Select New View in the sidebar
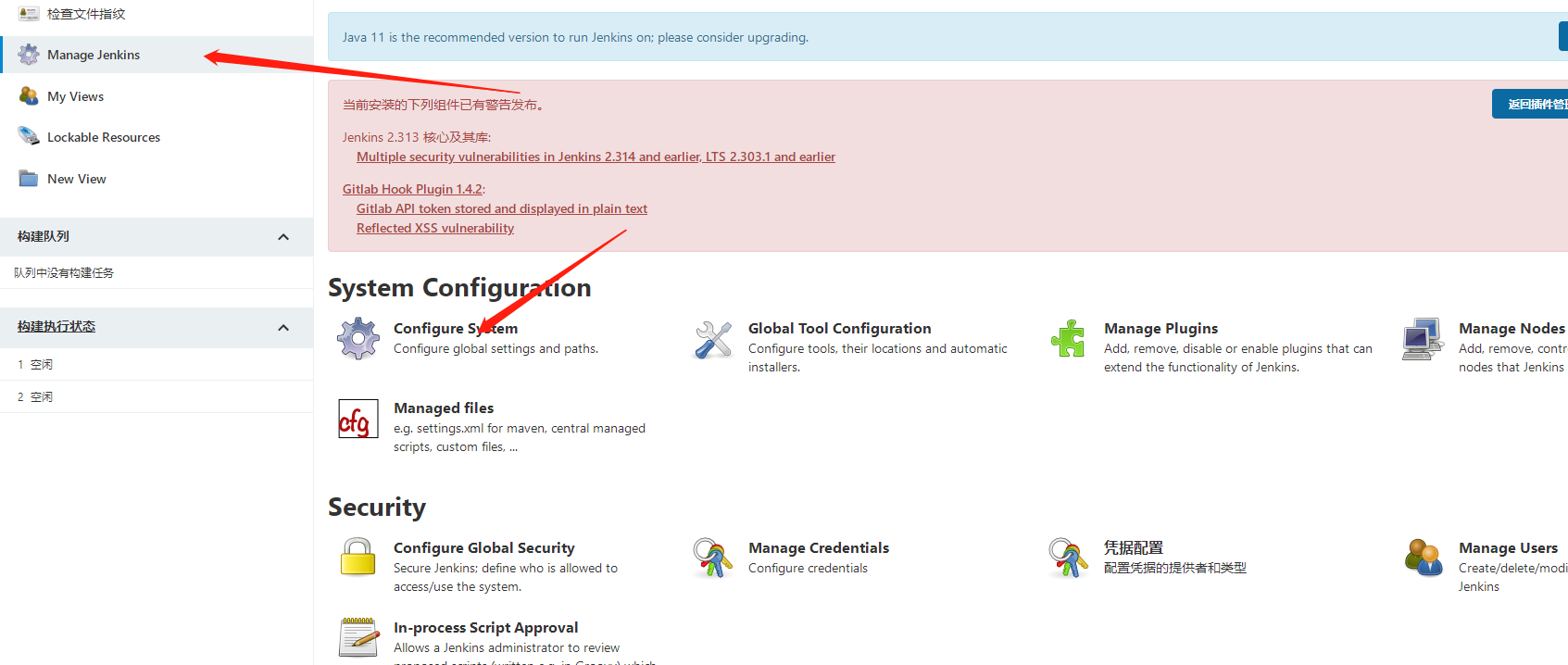The height and width of the screenshot is (665, 1568). point(77,179)
